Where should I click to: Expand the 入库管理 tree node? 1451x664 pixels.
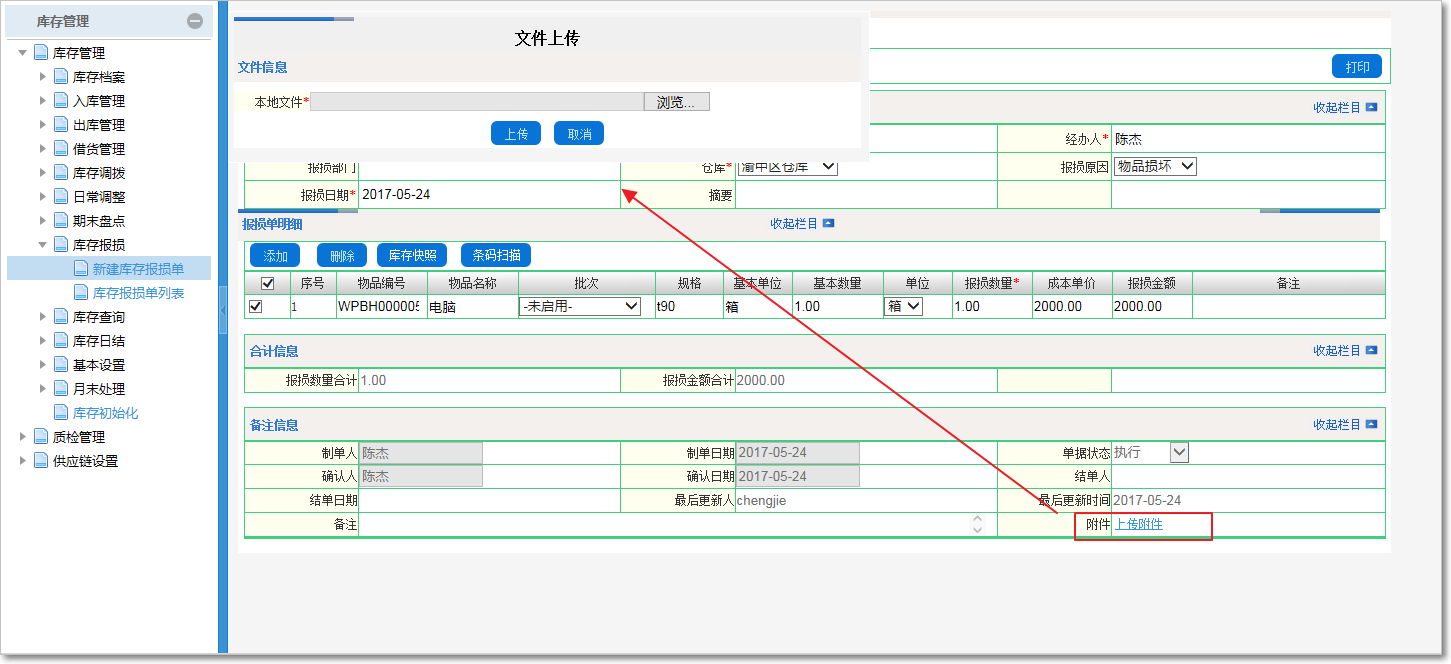[x=43, y=101]
